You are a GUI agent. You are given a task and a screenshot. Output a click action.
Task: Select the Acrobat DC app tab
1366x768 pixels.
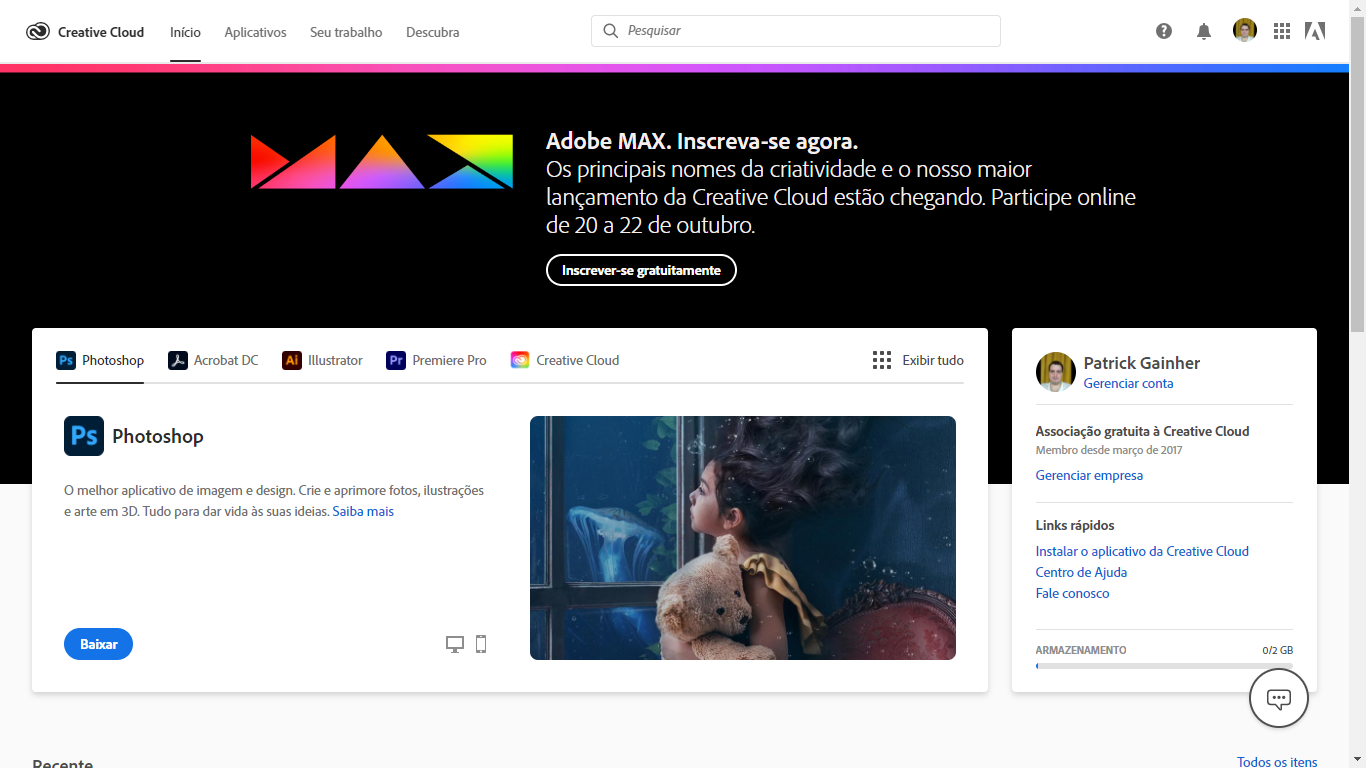pos(213,360)
